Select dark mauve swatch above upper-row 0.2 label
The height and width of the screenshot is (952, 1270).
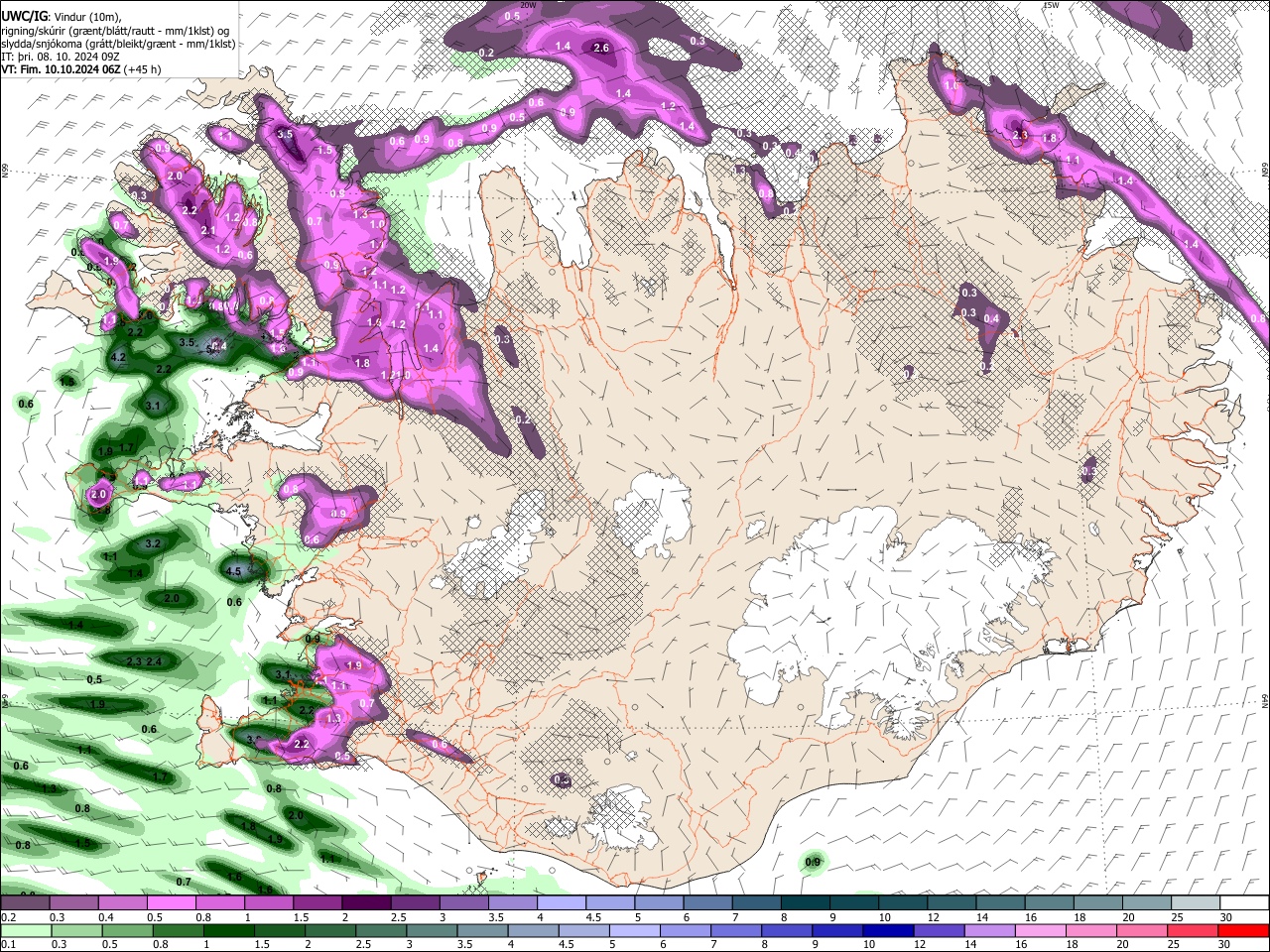point(25,903)
